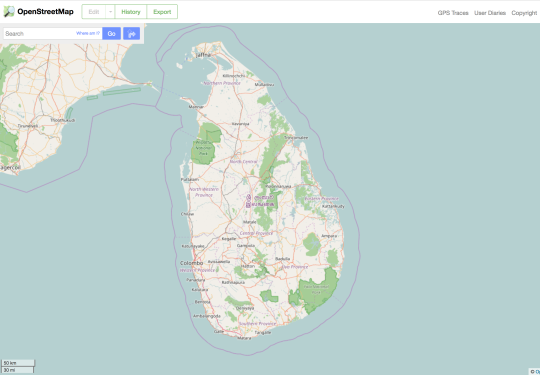Image resolution: width=540 pixels, height=375 pixels.
Task: Click the Edit button
Action: [94, 12]
